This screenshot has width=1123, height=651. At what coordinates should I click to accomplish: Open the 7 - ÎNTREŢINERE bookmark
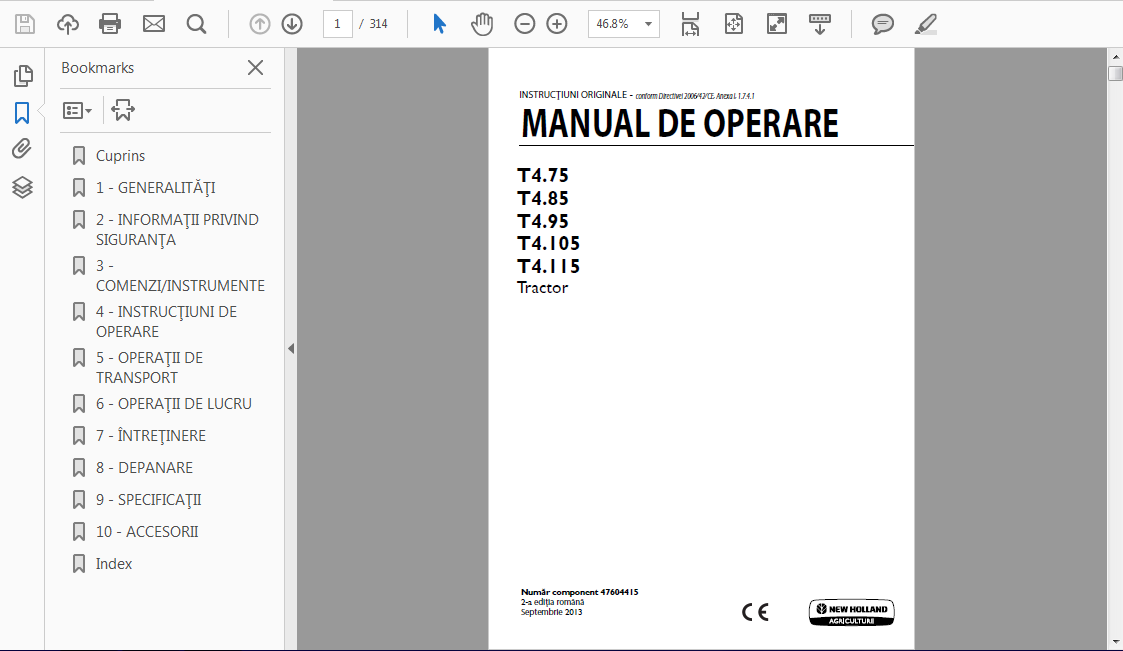point(150,435)
